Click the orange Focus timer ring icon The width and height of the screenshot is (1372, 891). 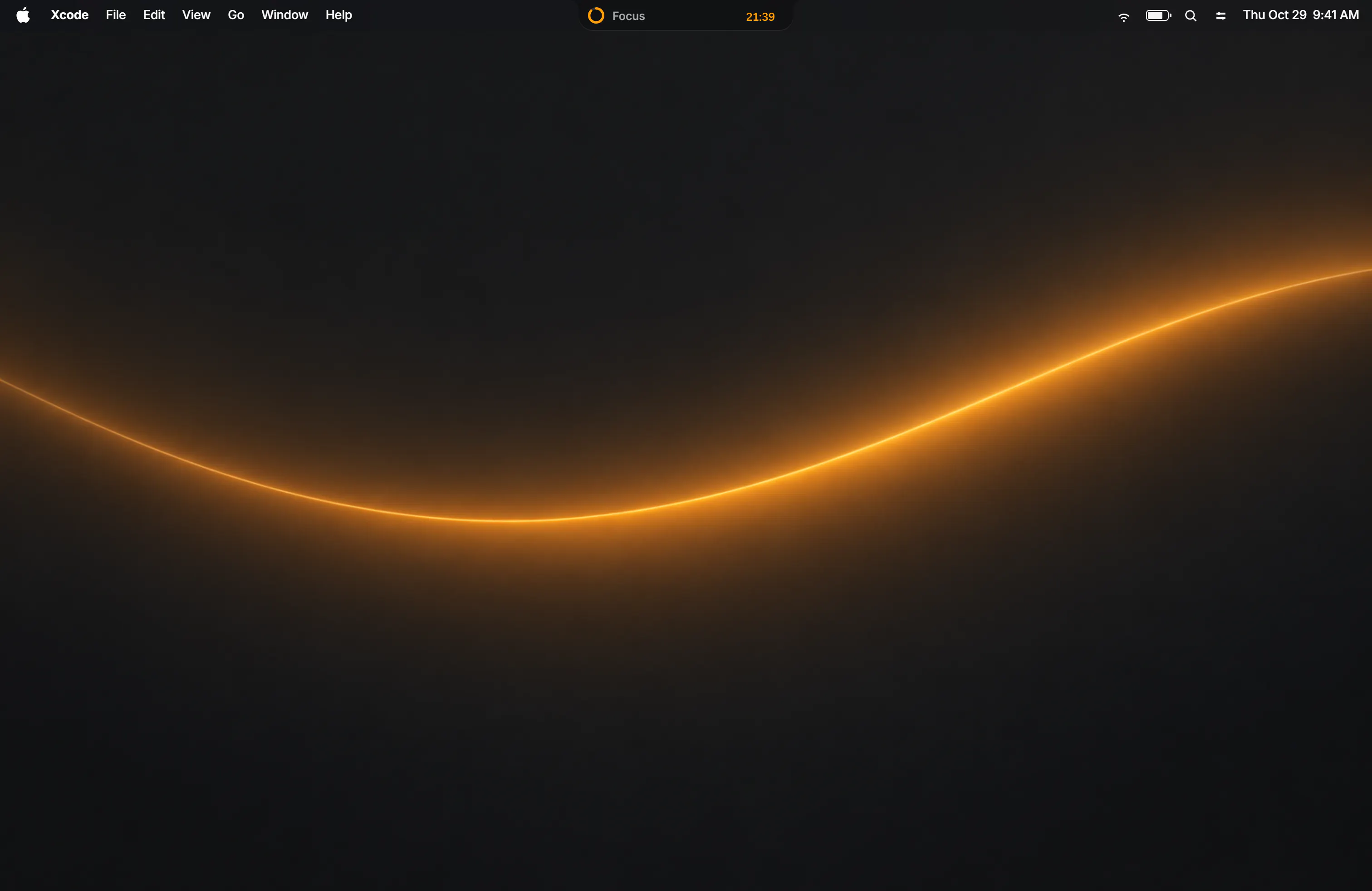[x=596, y=15]
